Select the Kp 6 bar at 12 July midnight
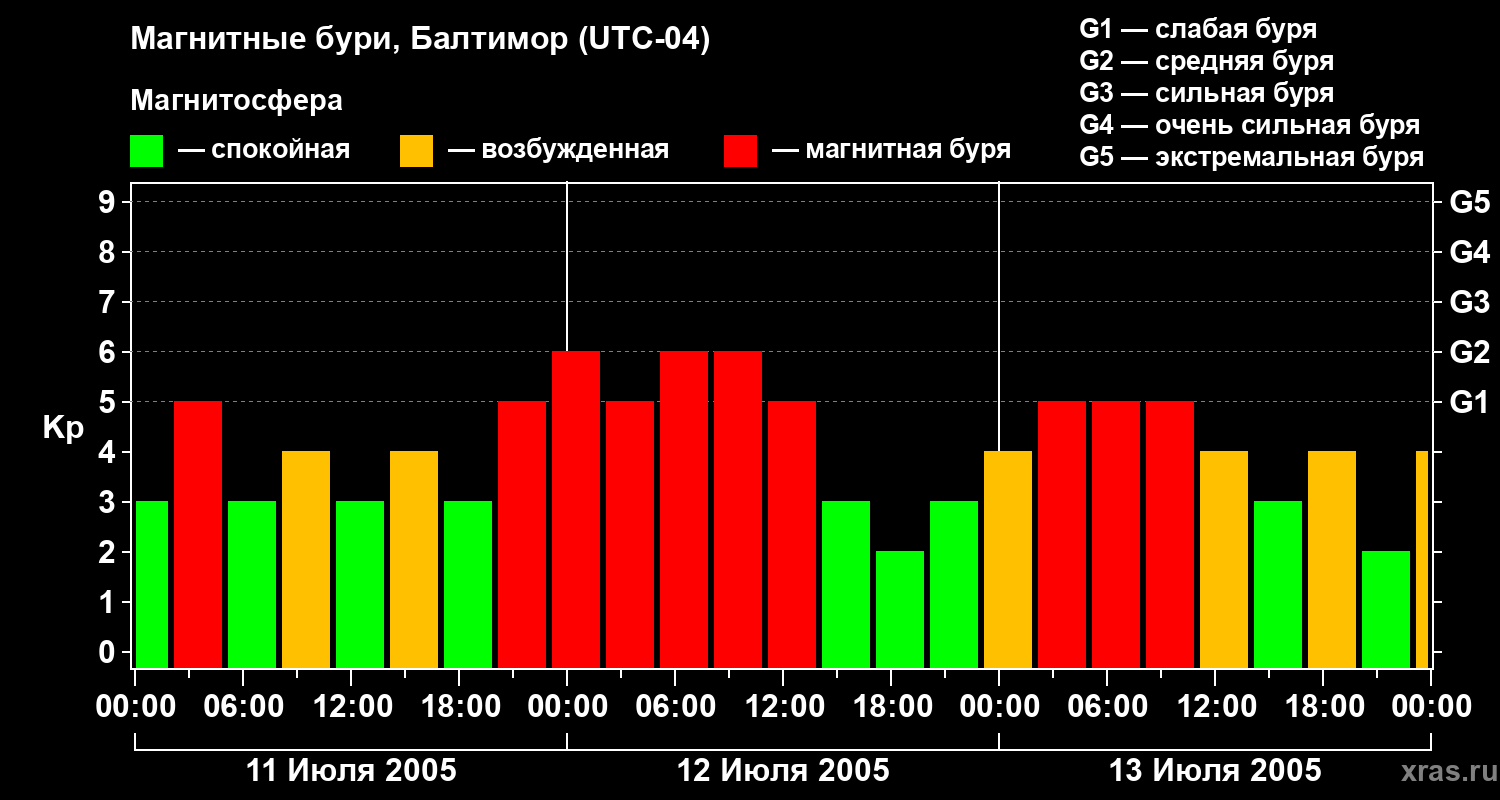The image size is (1500, 800). pyautogui.click(x=576, y=510)
